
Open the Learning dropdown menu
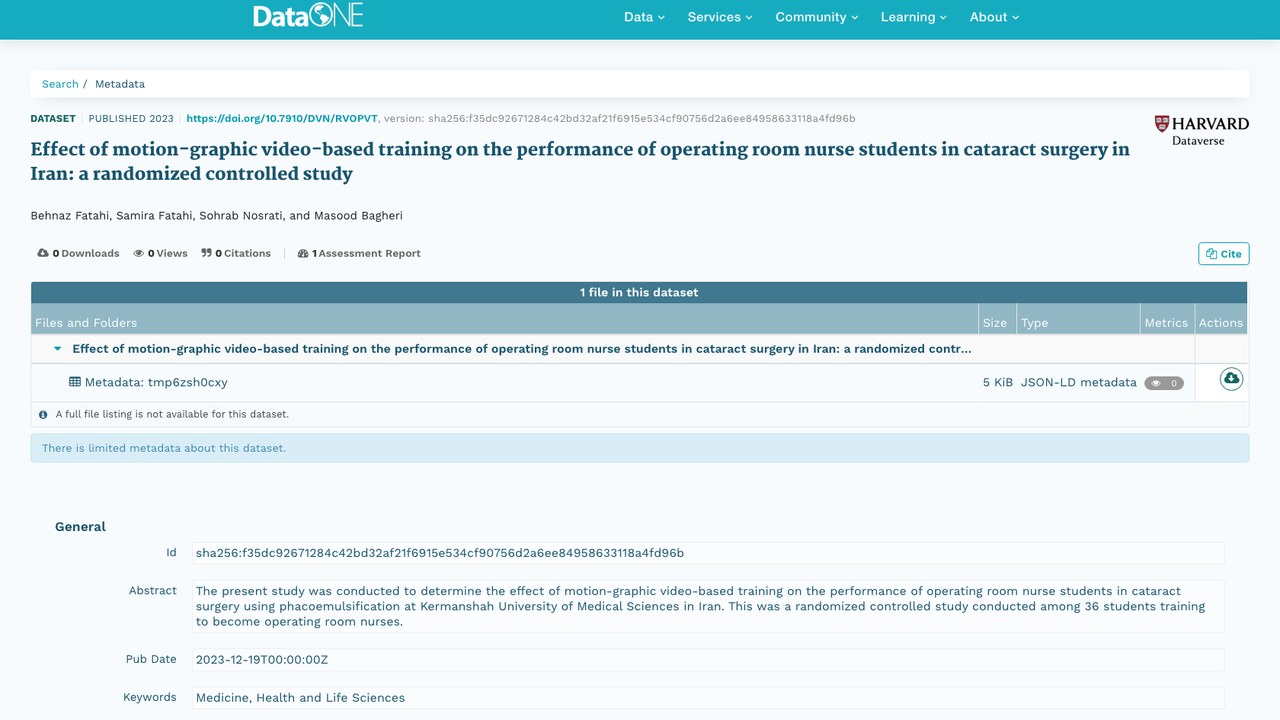(914, 17)
